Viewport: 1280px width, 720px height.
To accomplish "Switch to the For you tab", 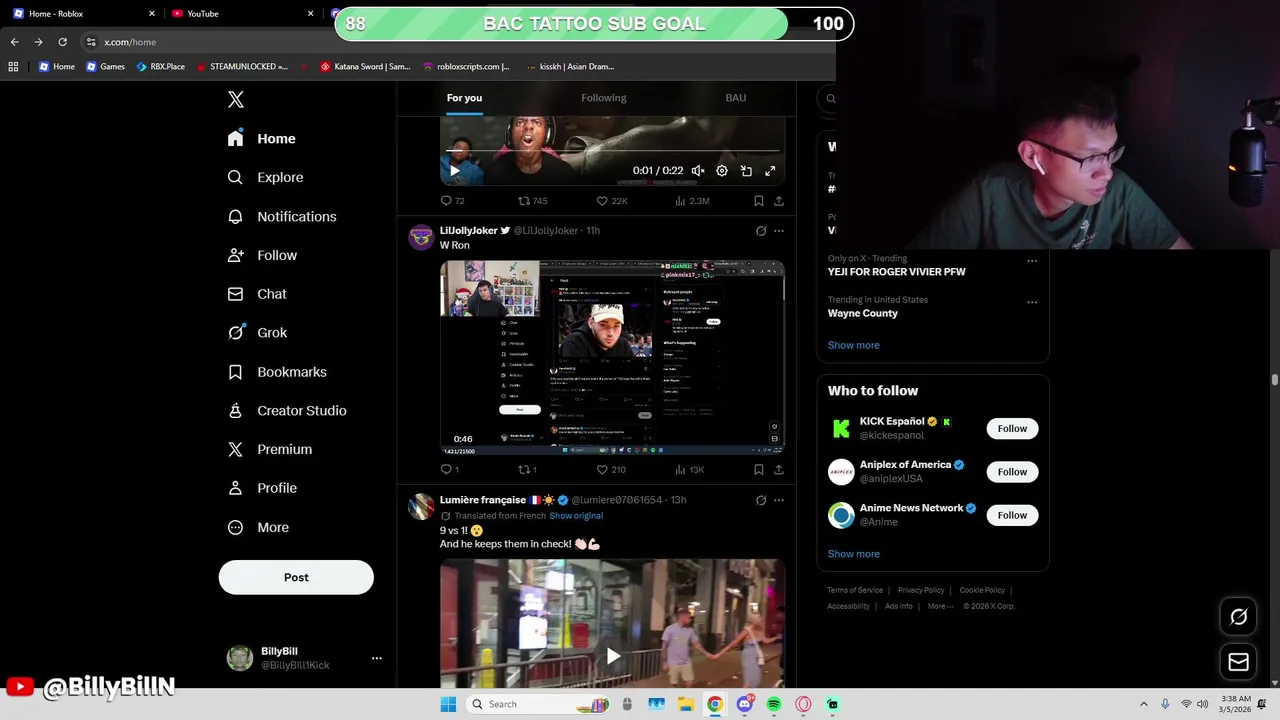I will coord(464,98).
